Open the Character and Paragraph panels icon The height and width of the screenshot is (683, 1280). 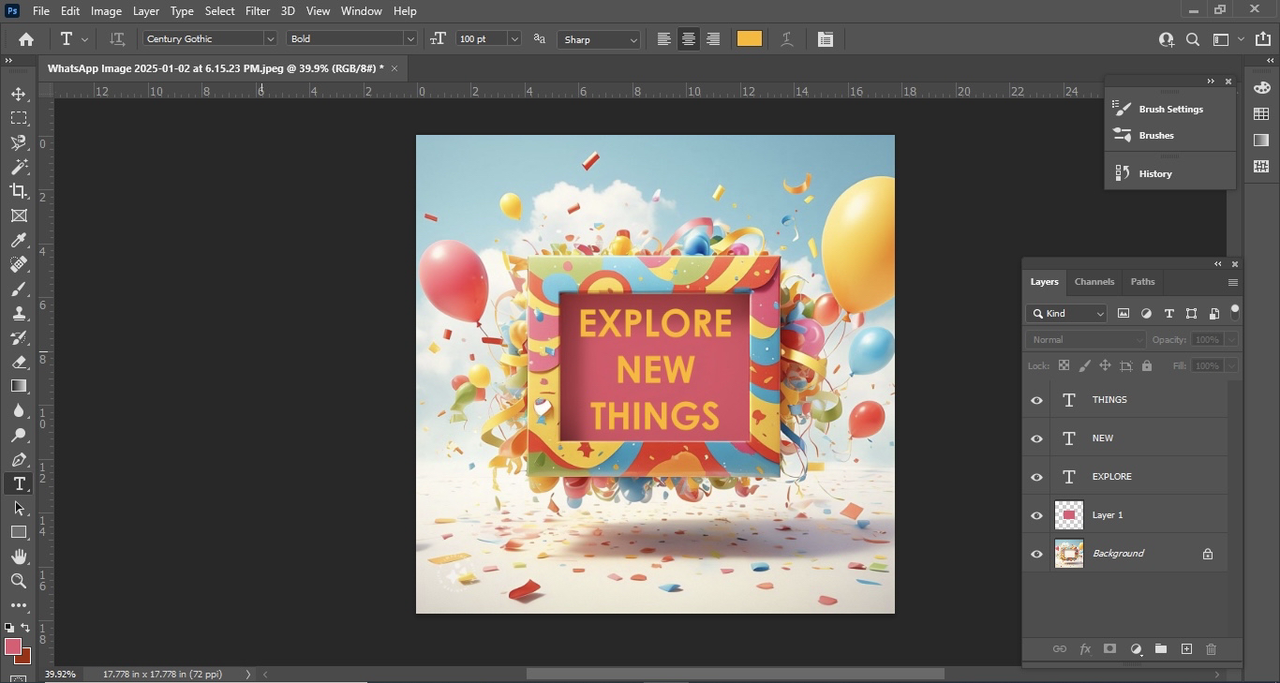[x=825, y=39]
